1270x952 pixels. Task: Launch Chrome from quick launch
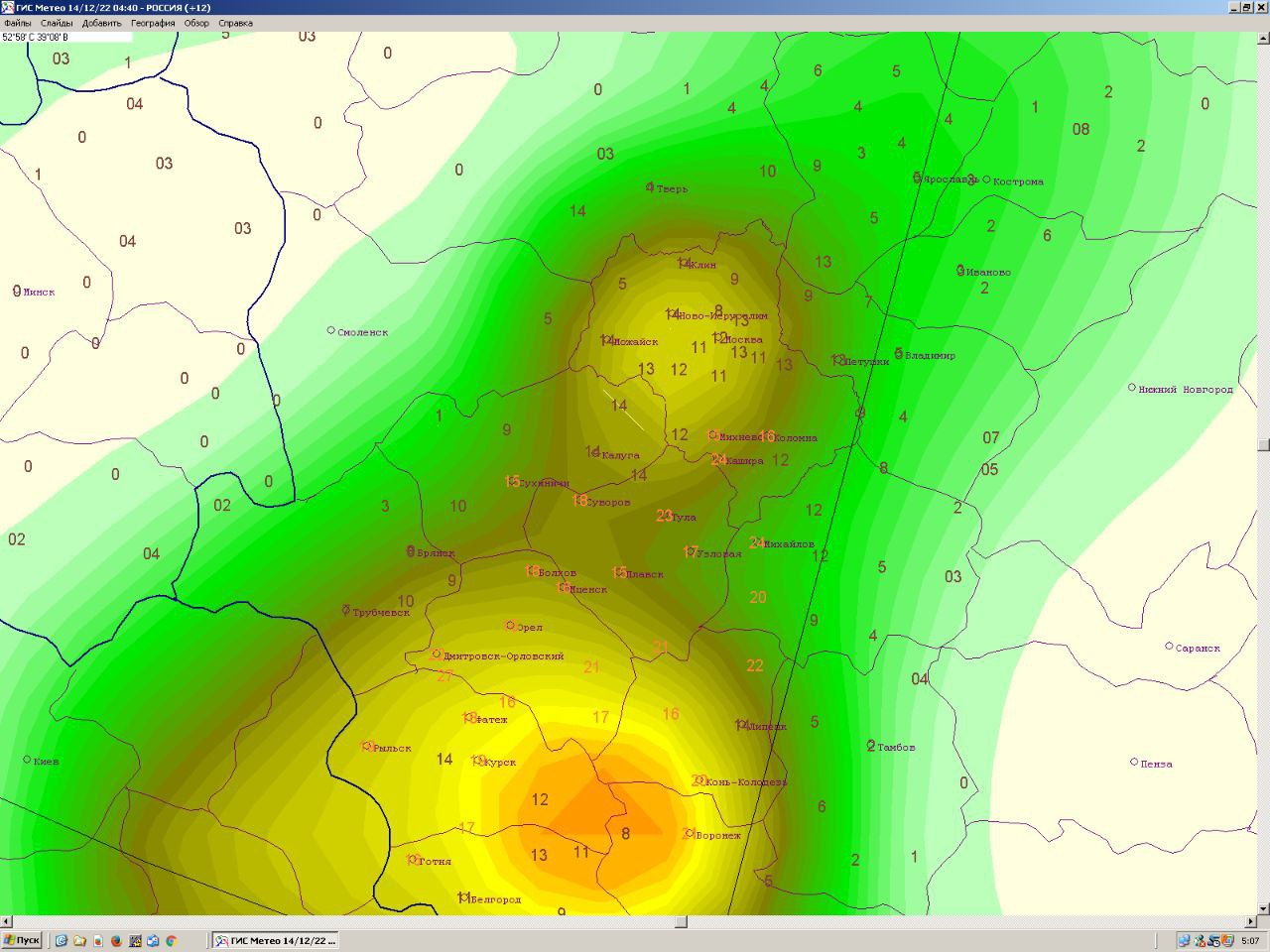(171, 940)
